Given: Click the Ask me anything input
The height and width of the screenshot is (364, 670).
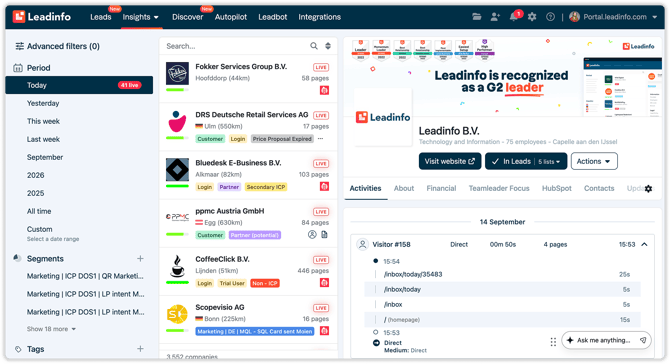Looking at the screenshot, I should pyautogui.click(x=603, y=340).
